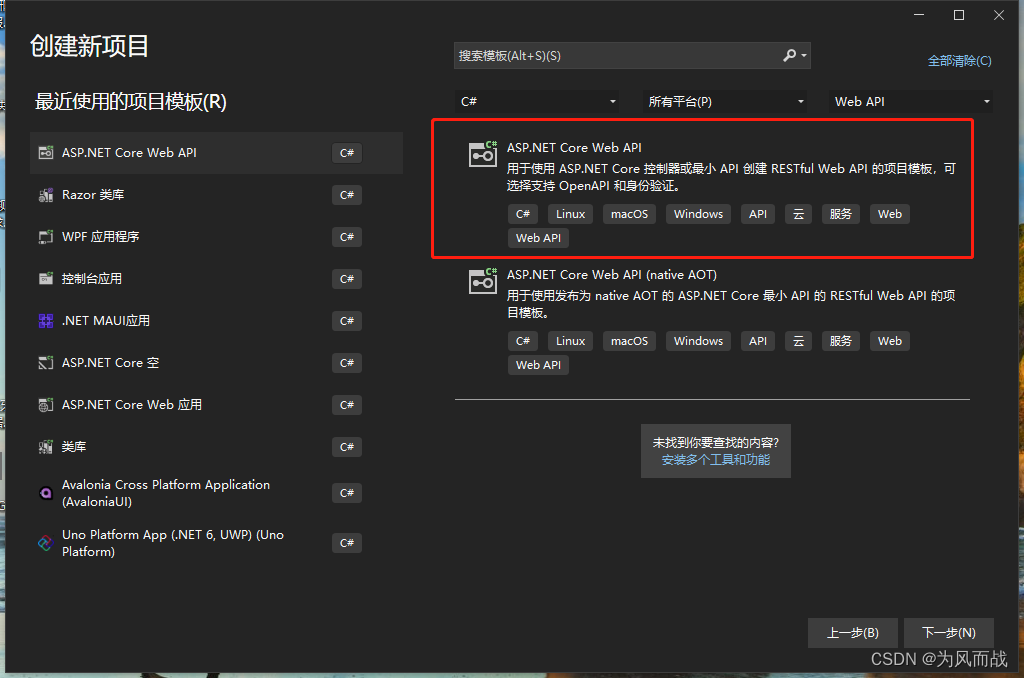1024x678 pixels.
Task: Select the 类库 template icon
Action: (45, 447)
